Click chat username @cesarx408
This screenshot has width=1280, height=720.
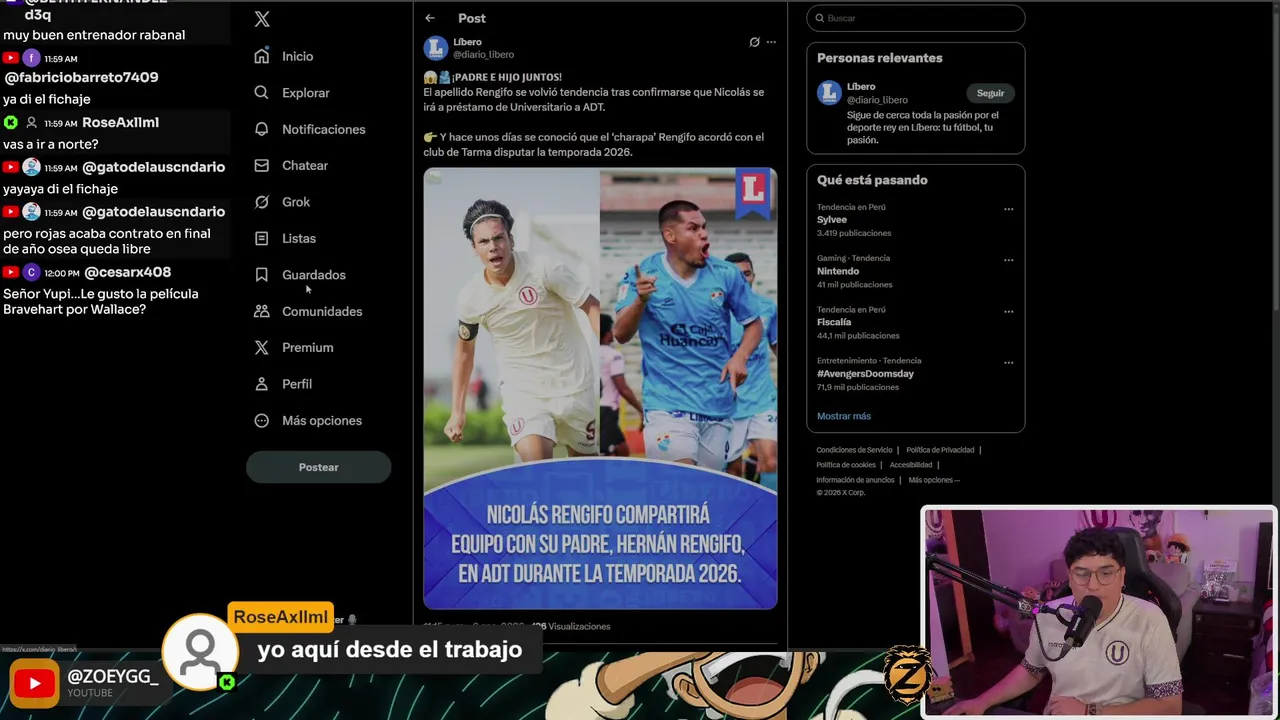[127, 272]
